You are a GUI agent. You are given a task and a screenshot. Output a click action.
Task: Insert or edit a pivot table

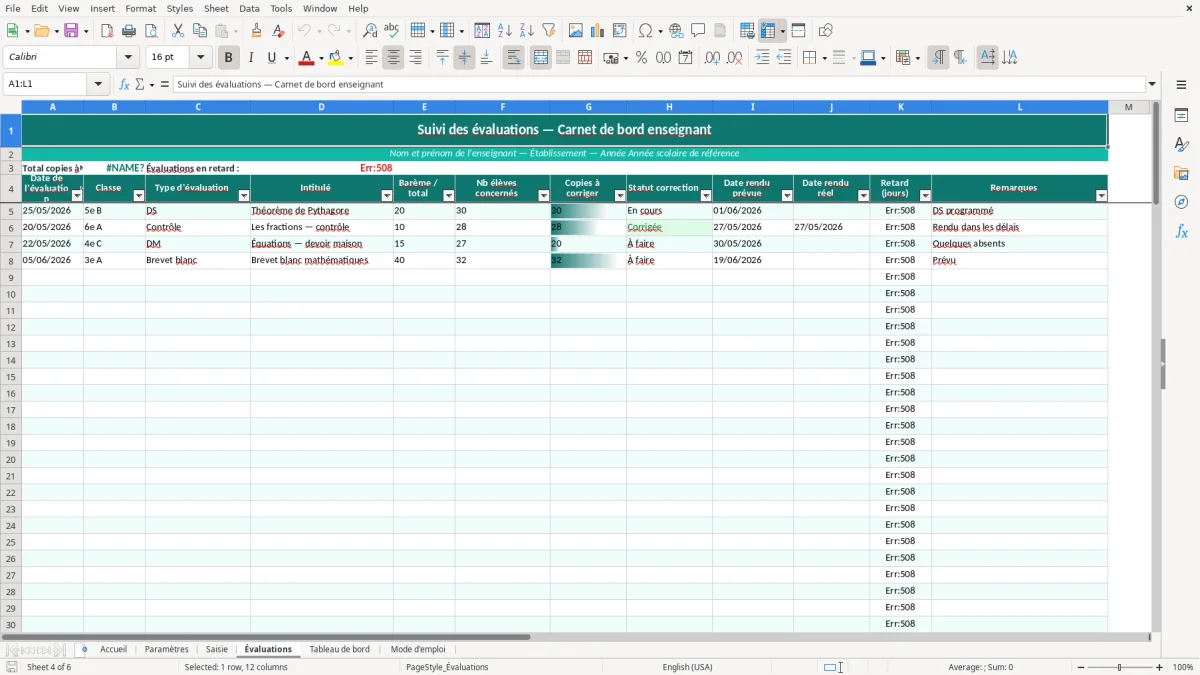coord(620,31)
